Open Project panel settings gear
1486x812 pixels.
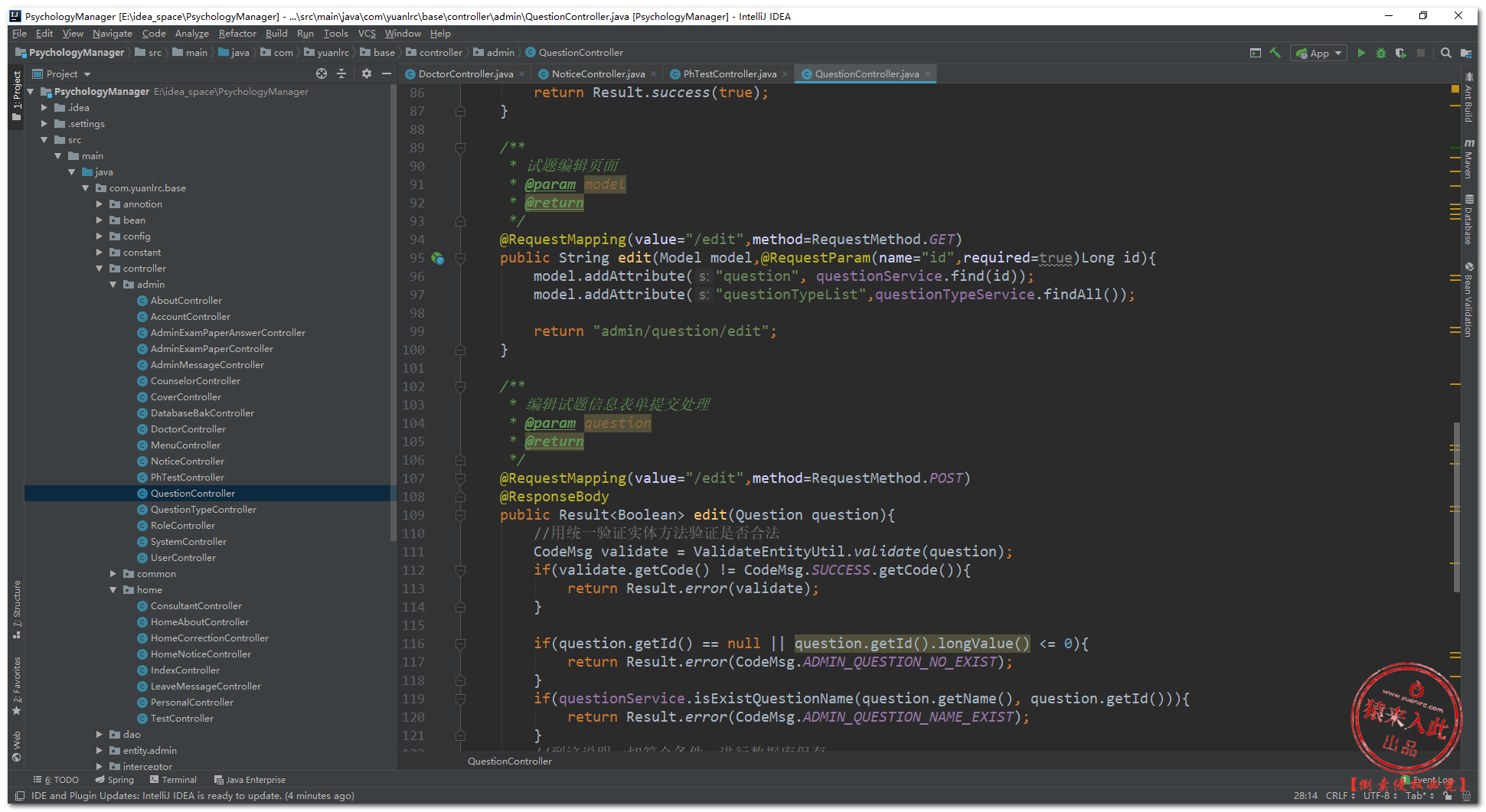[x=366, y=73]
